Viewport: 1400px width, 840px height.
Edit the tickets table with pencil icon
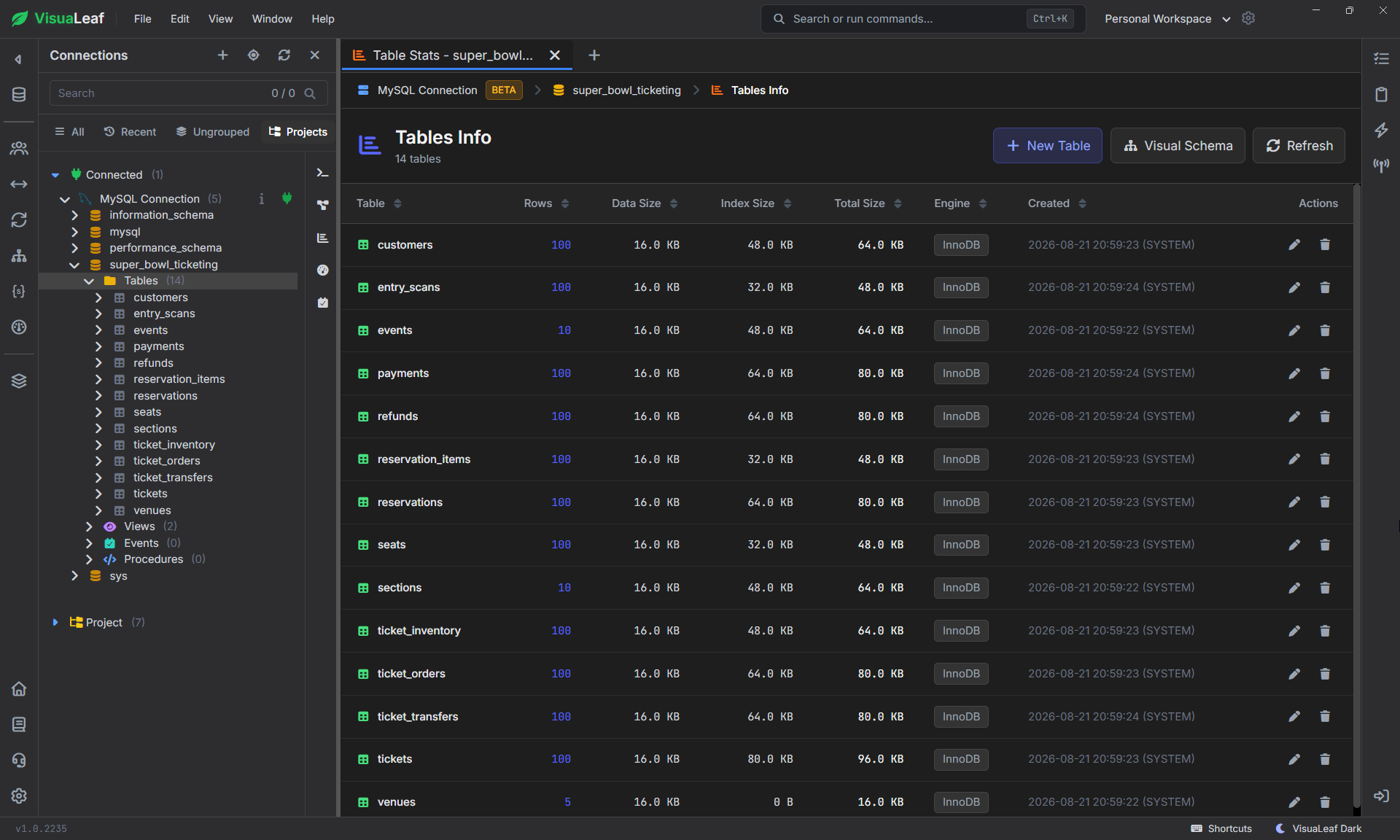point(1294,759)
